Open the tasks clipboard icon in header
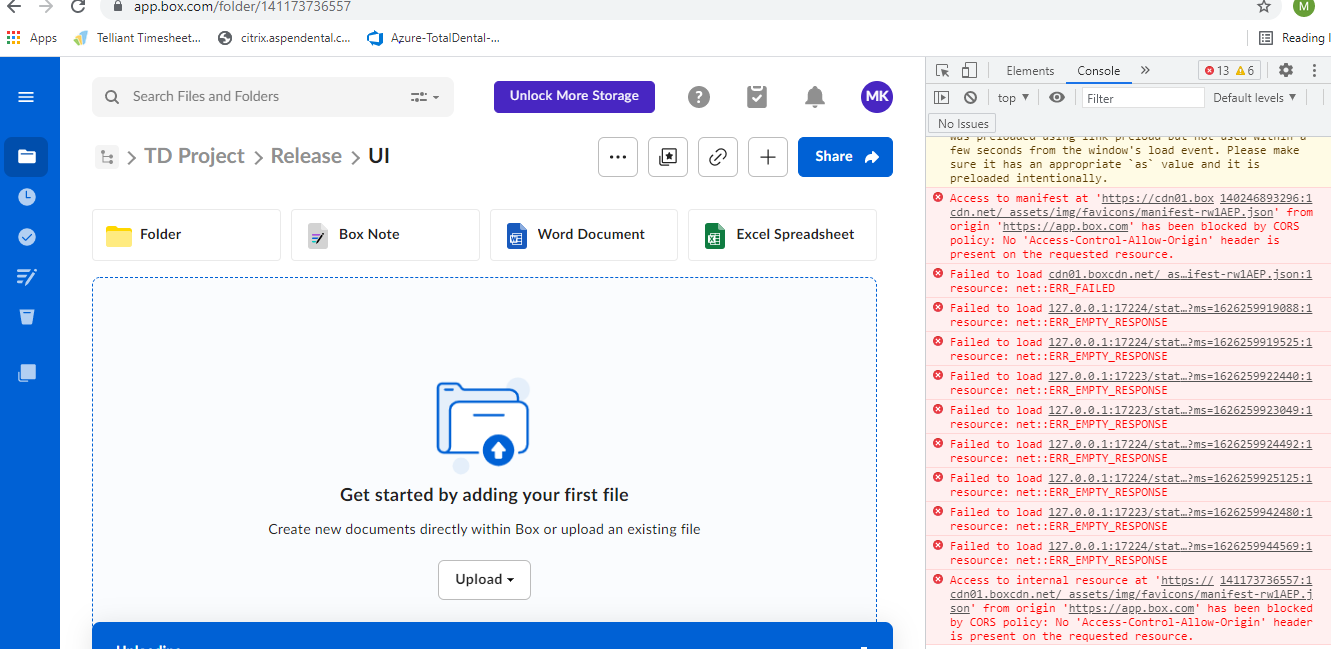 [757, 97]
